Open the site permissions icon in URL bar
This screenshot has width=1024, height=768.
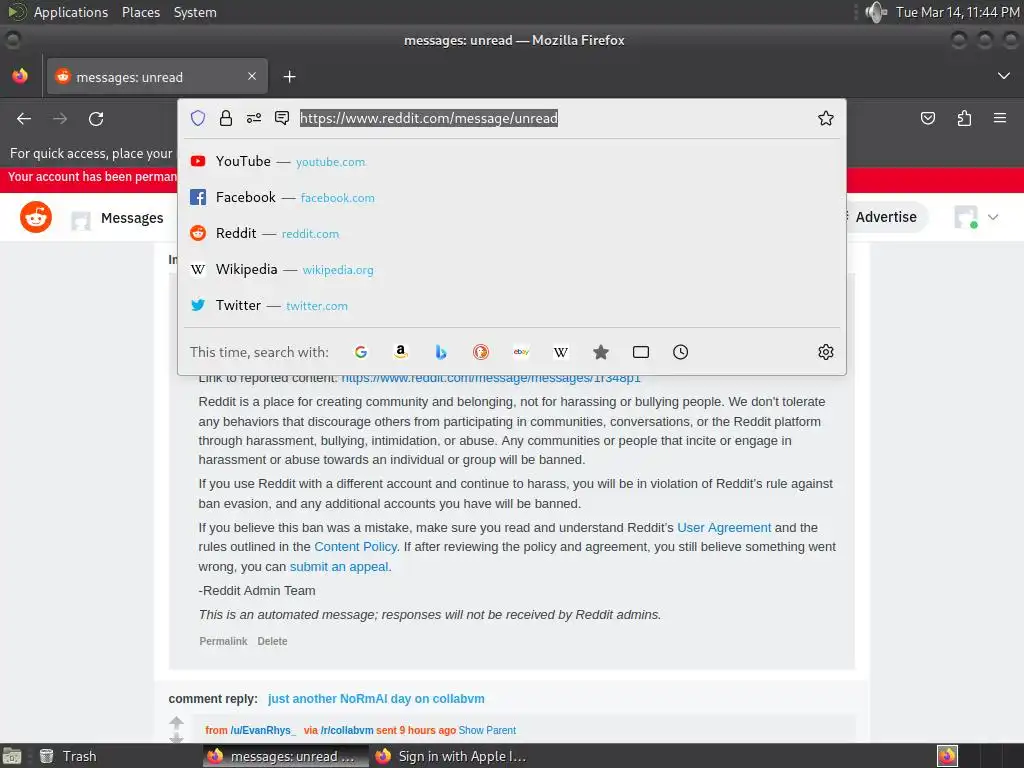coord(254,118)
